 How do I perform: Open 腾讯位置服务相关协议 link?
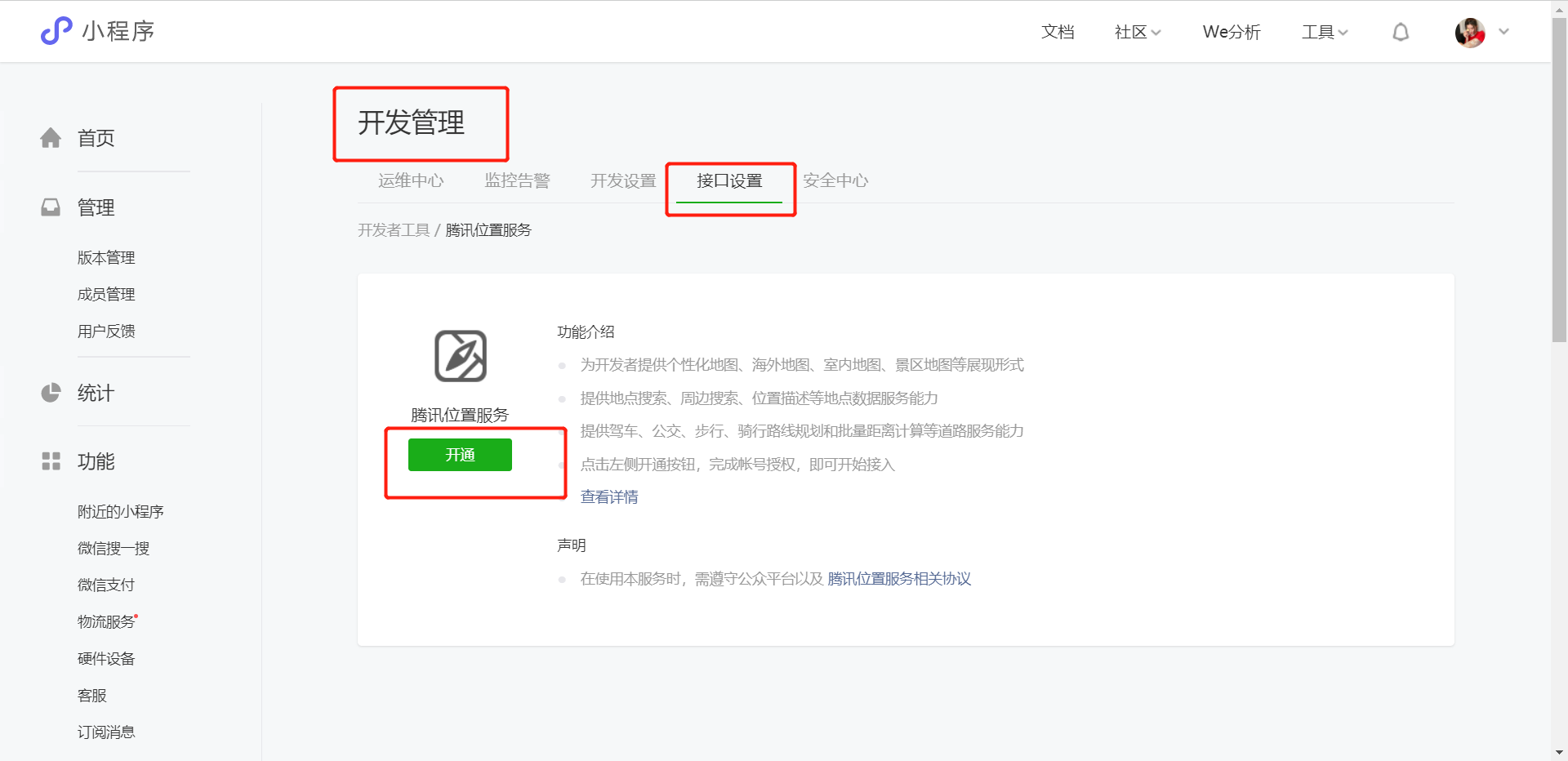[899, 579]
